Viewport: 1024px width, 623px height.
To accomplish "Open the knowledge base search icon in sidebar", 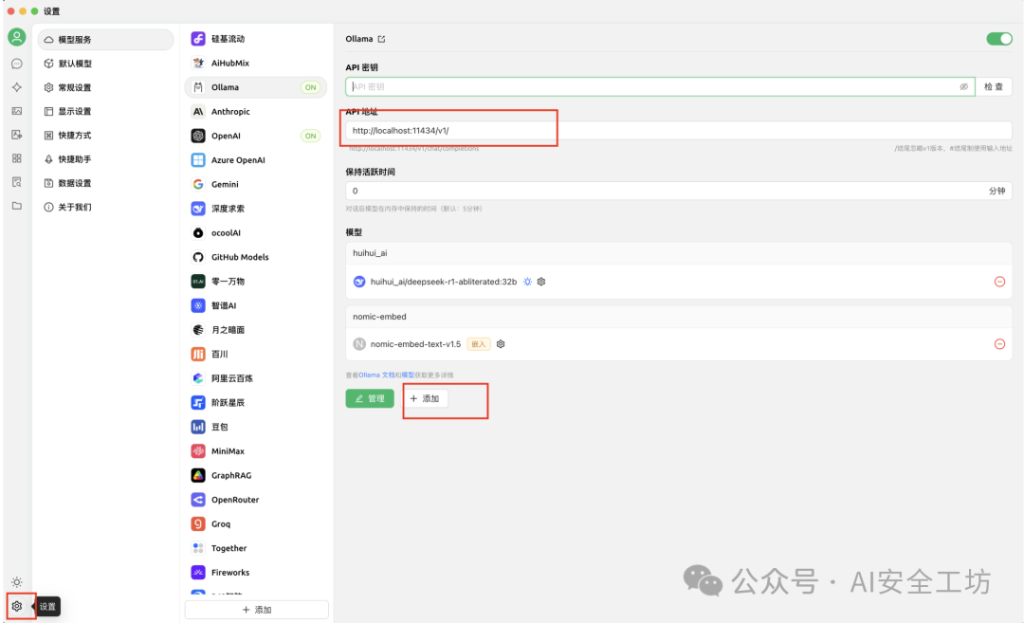I will (16, 182).
